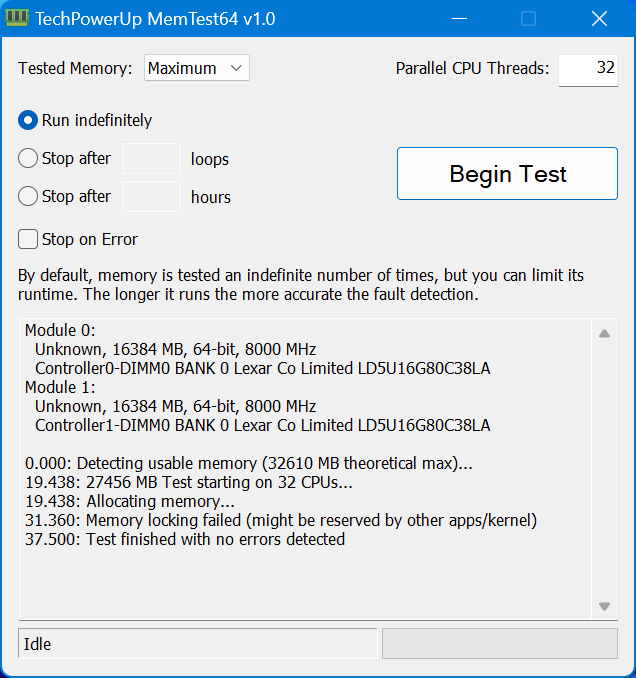This screenshot has height=678, width=636.
Task: Enable the Stop on Error checkbox
Action: (28, 239)
